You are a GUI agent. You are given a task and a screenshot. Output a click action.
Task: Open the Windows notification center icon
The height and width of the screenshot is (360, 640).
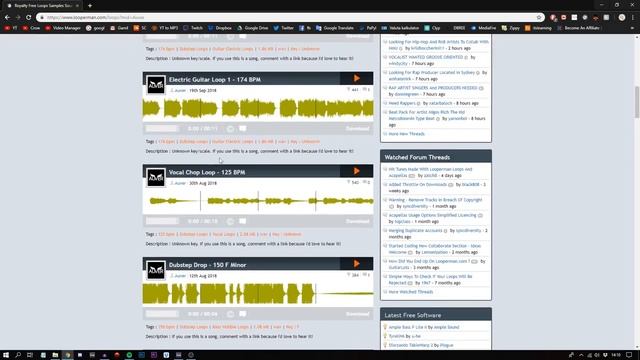629,355
